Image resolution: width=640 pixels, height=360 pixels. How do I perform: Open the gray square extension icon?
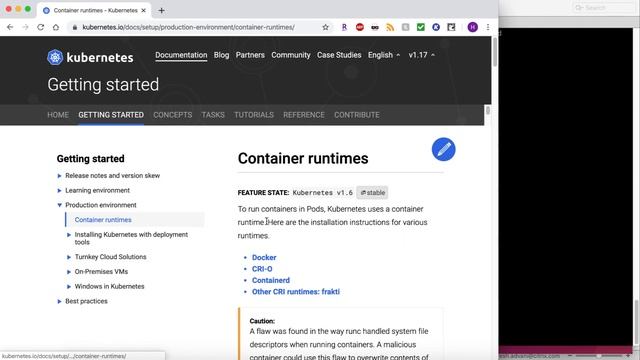point(405,27)
